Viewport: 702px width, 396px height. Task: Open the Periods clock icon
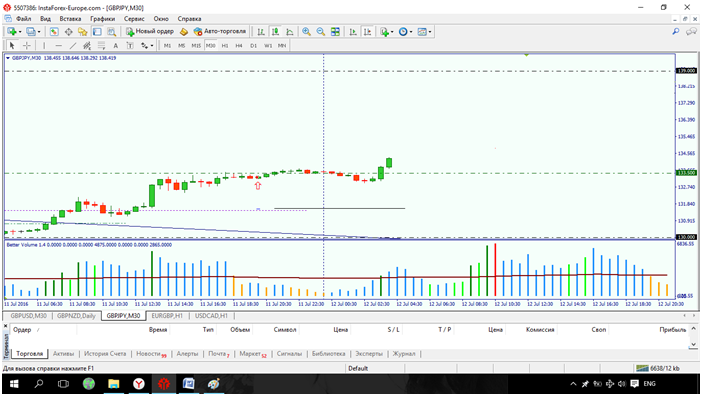pos(403,32)
